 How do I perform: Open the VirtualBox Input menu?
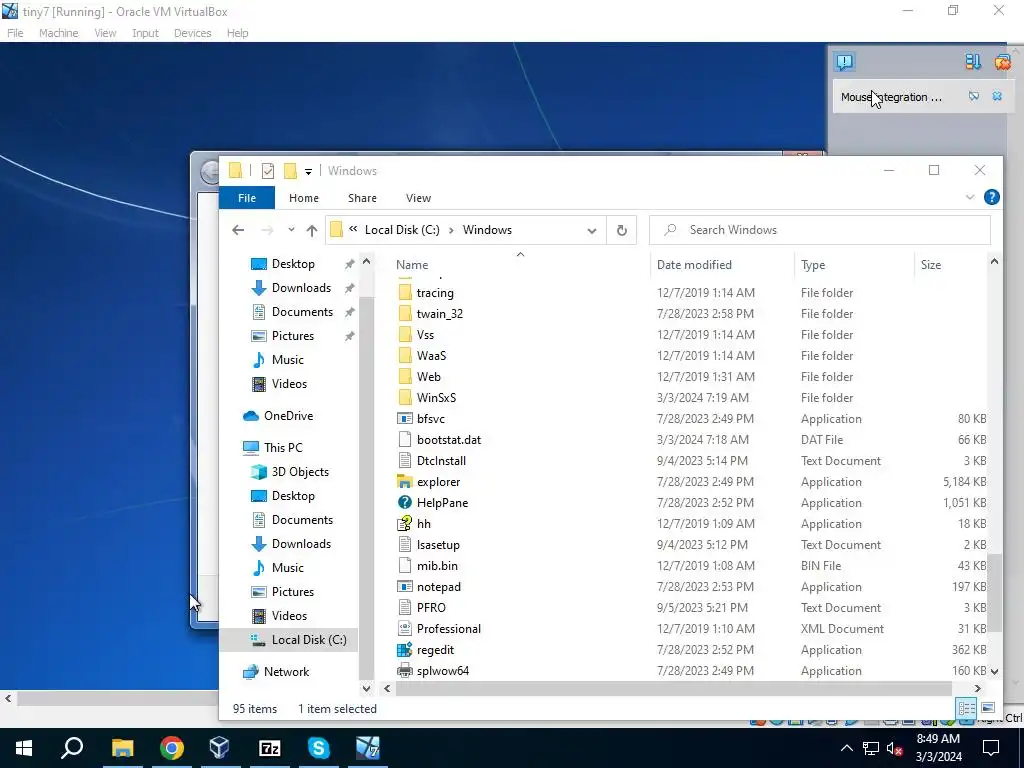(x=145, y=33)
